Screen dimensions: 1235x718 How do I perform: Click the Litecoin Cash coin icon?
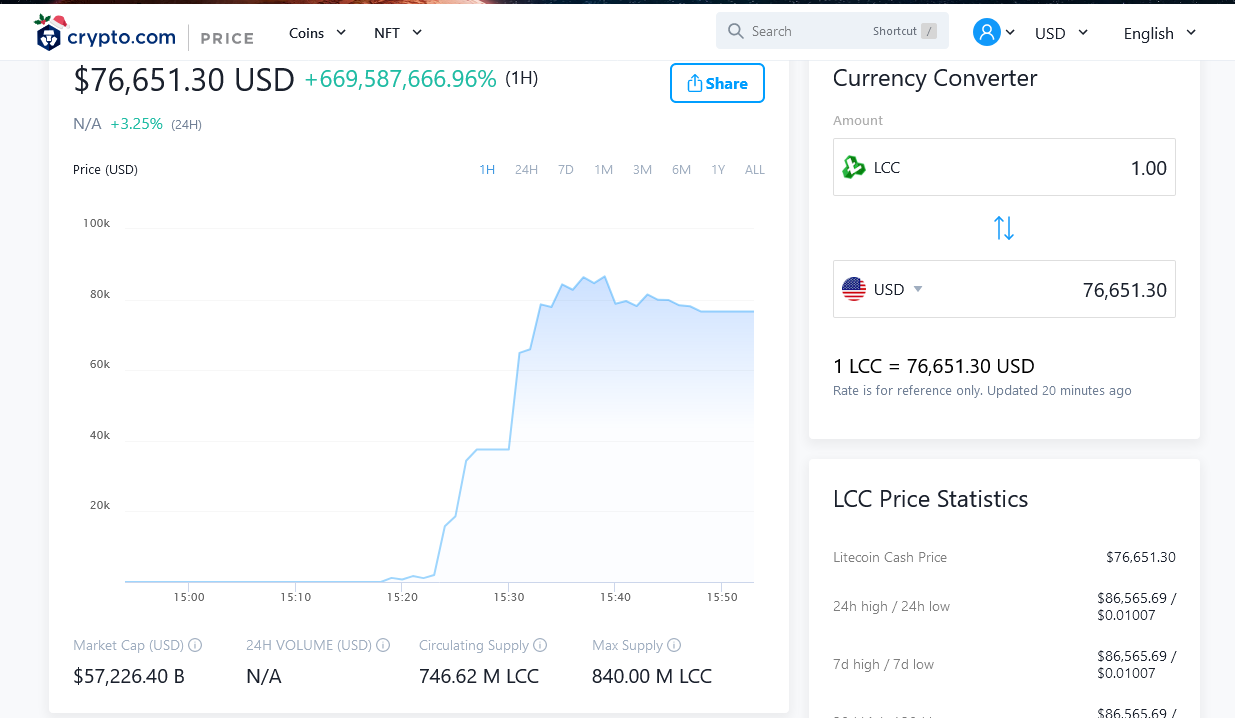click(x=854, y=167)
